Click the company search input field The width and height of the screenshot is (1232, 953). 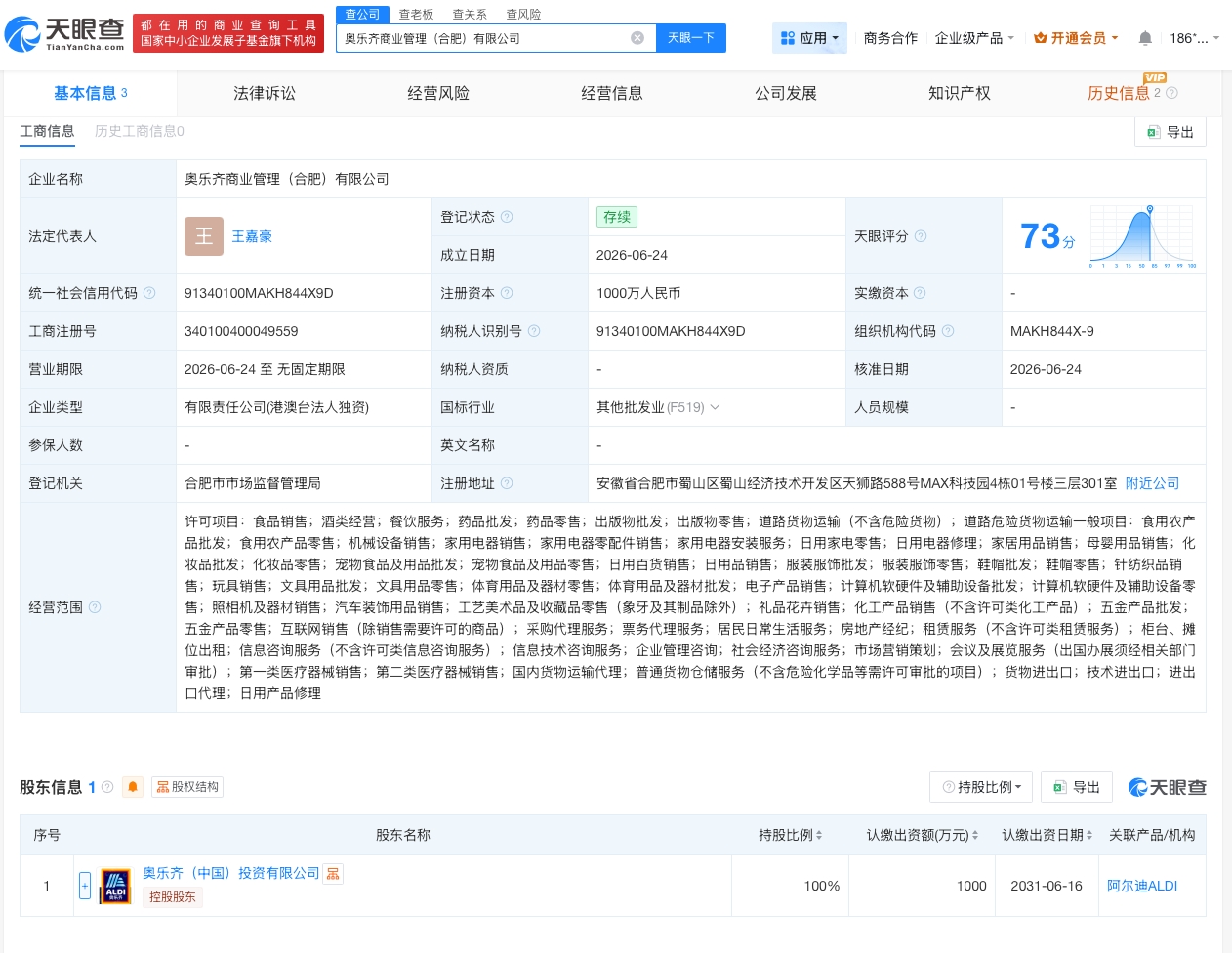point(483,38)
